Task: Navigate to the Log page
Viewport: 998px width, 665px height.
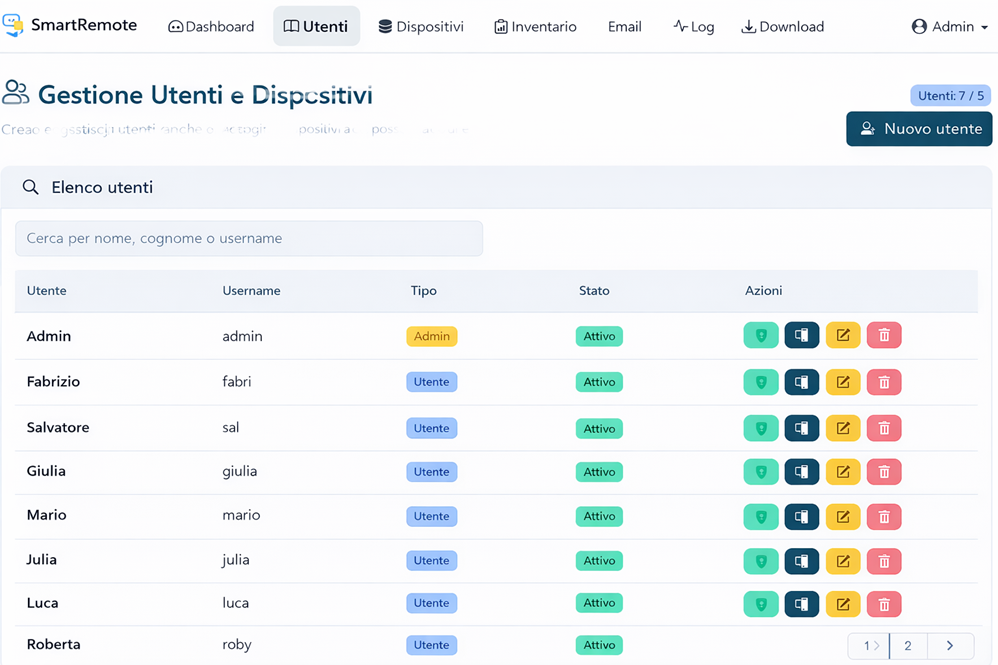Action: [x=693, y=27]
